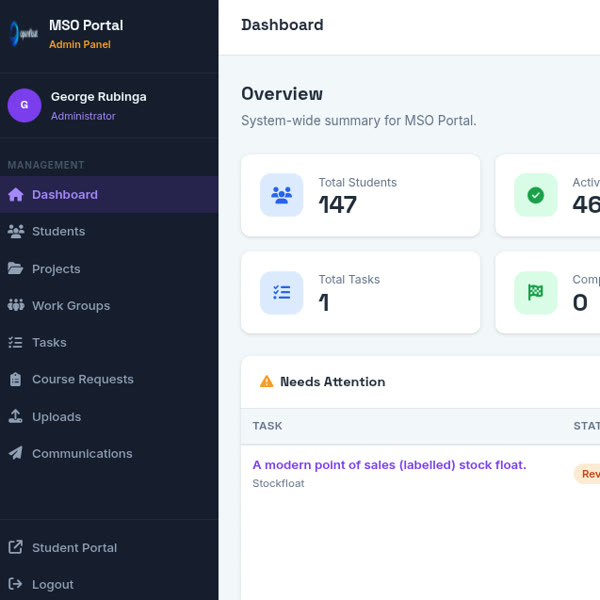Click the MSO Portal title text
Screen dimensions: 600x600
pyautogui.click(x=86, y=25)
